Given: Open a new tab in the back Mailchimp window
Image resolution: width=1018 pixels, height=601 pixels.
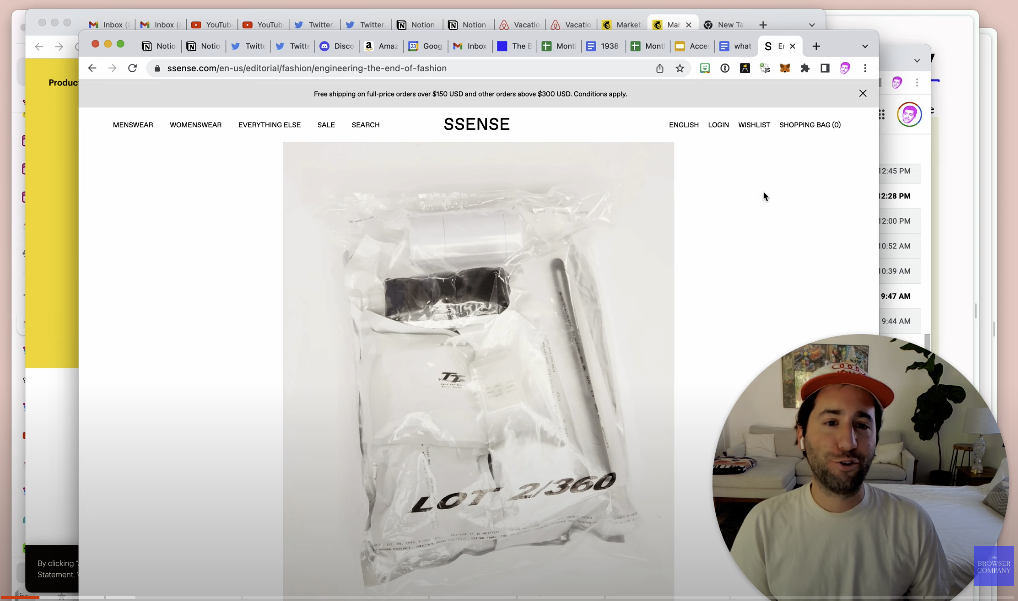Looking at the screenshot, I should [x=763, y=25].
